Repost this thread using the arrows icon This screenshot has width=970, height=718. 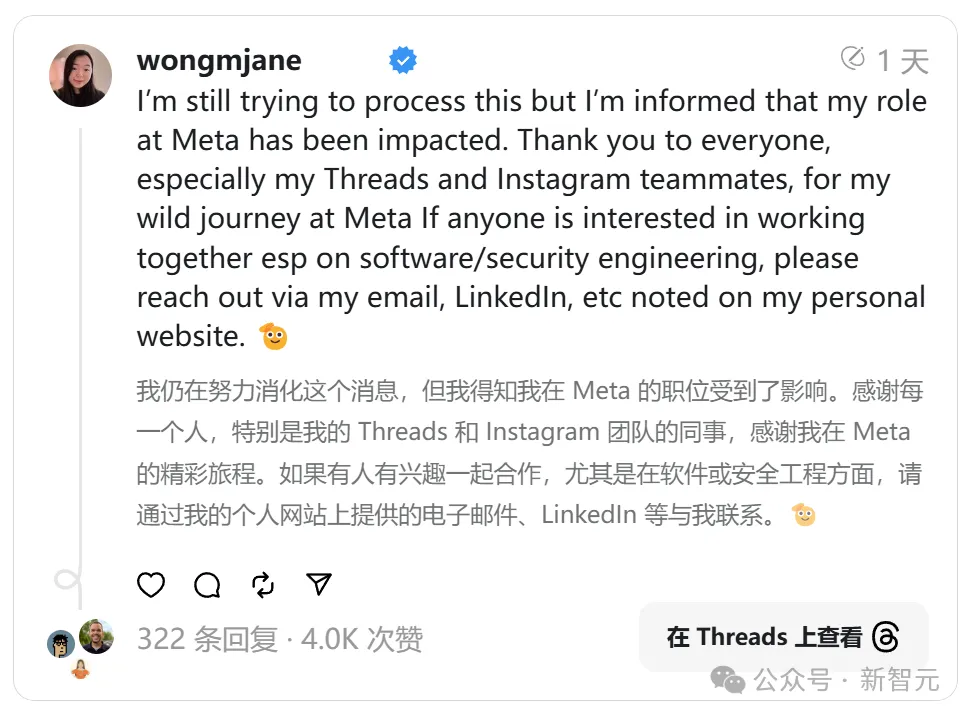click(263, 585)
